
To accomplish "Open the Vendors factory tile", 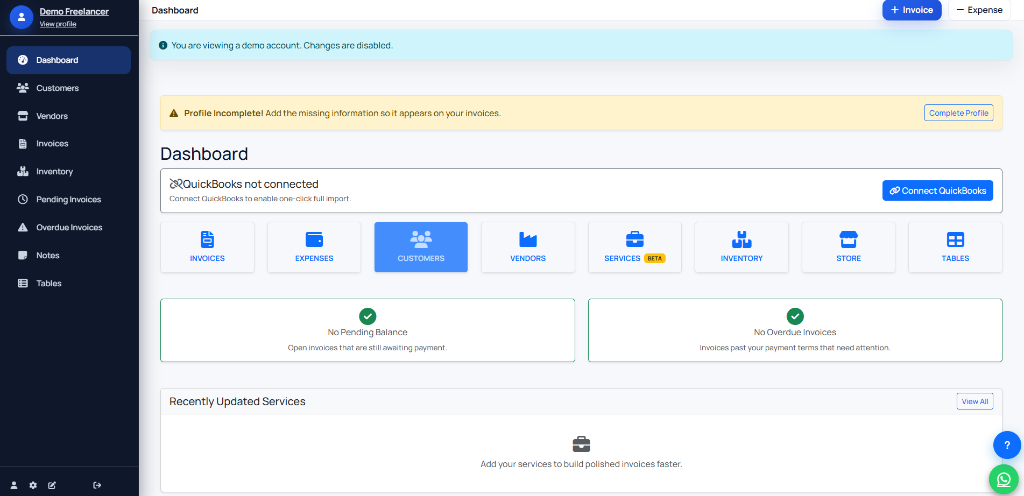I will click(528, 247).
